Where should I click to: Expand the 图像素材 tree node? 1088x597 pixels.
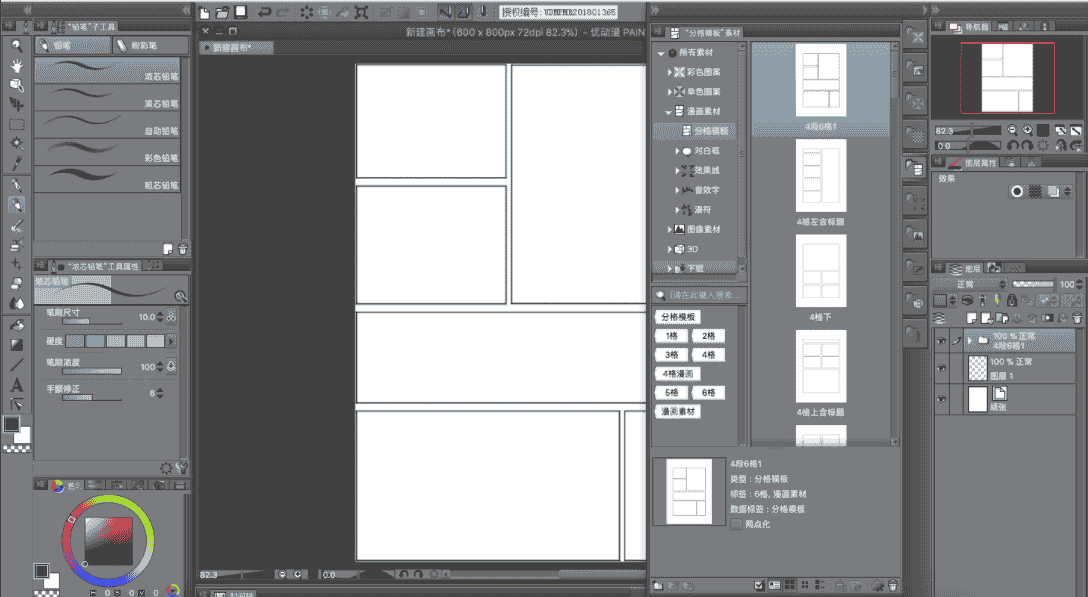pos(670,229)
